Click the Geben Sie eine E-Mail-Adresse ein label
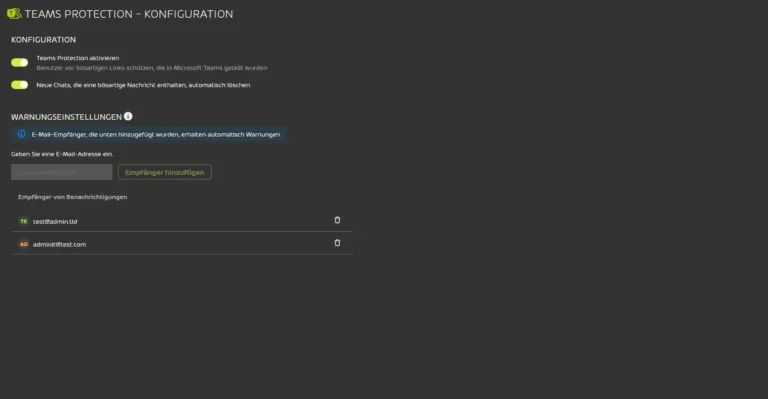The width and height of the screenshot is (768, 399). pos(62,154)
